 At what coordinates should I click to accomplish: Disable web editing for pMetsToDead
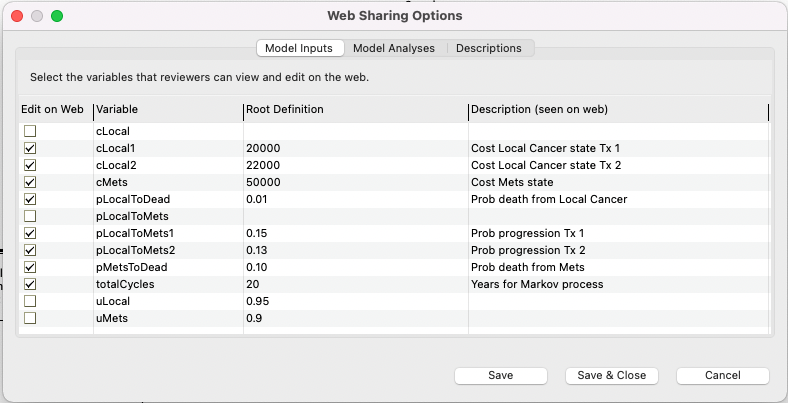coord(30,267)
